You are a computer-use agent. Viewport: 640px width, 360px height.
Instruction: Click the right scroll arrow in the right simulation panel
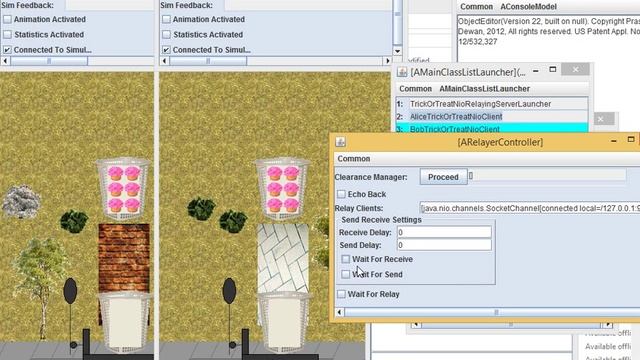(387, 61)
